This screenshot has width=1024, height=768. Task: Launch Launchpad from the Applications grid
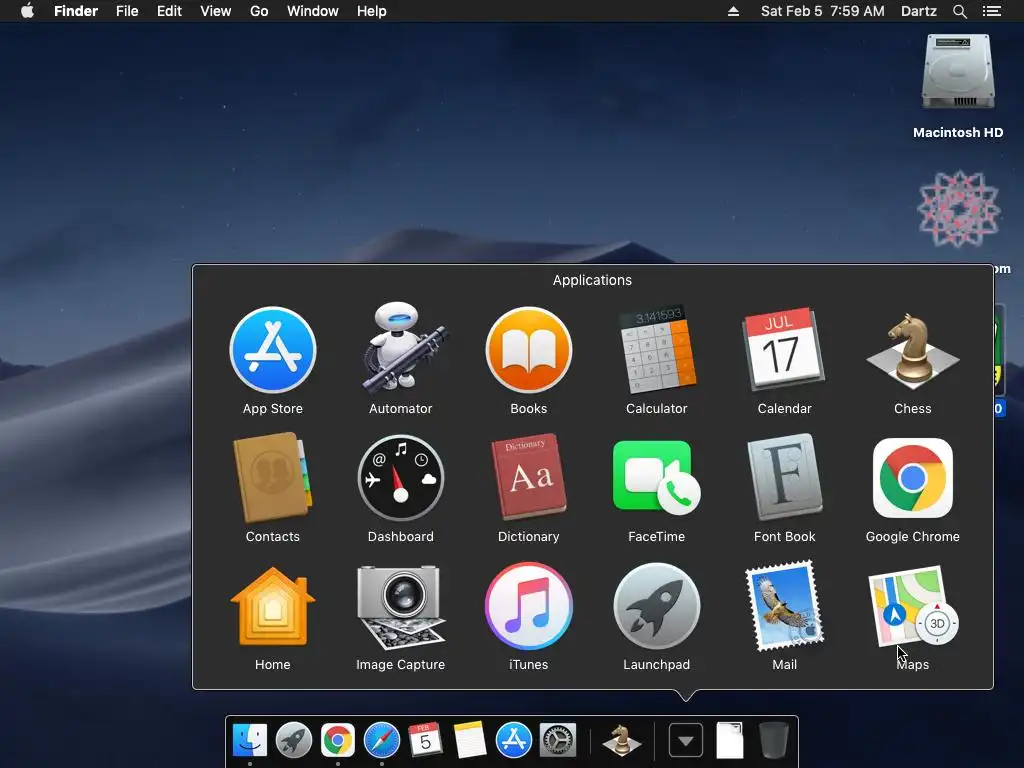pyautogui.click(x=657, y=606)
